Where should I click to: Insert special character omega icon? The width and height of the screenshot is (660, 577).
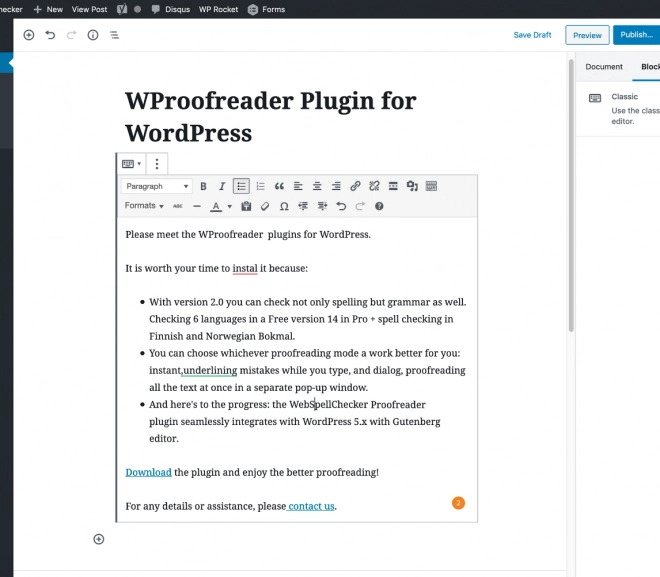(284, 206)
